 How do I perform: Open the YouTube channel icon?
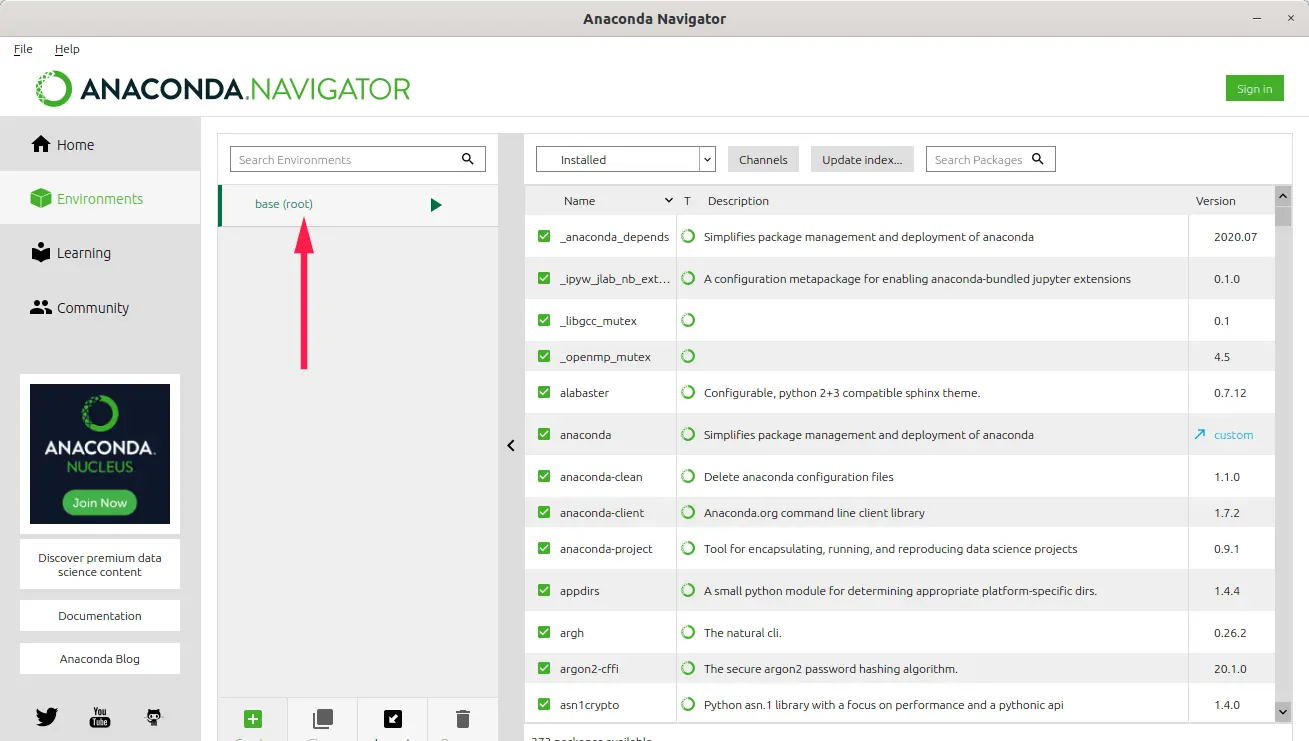pyautogui.click(x=99, y=716)
